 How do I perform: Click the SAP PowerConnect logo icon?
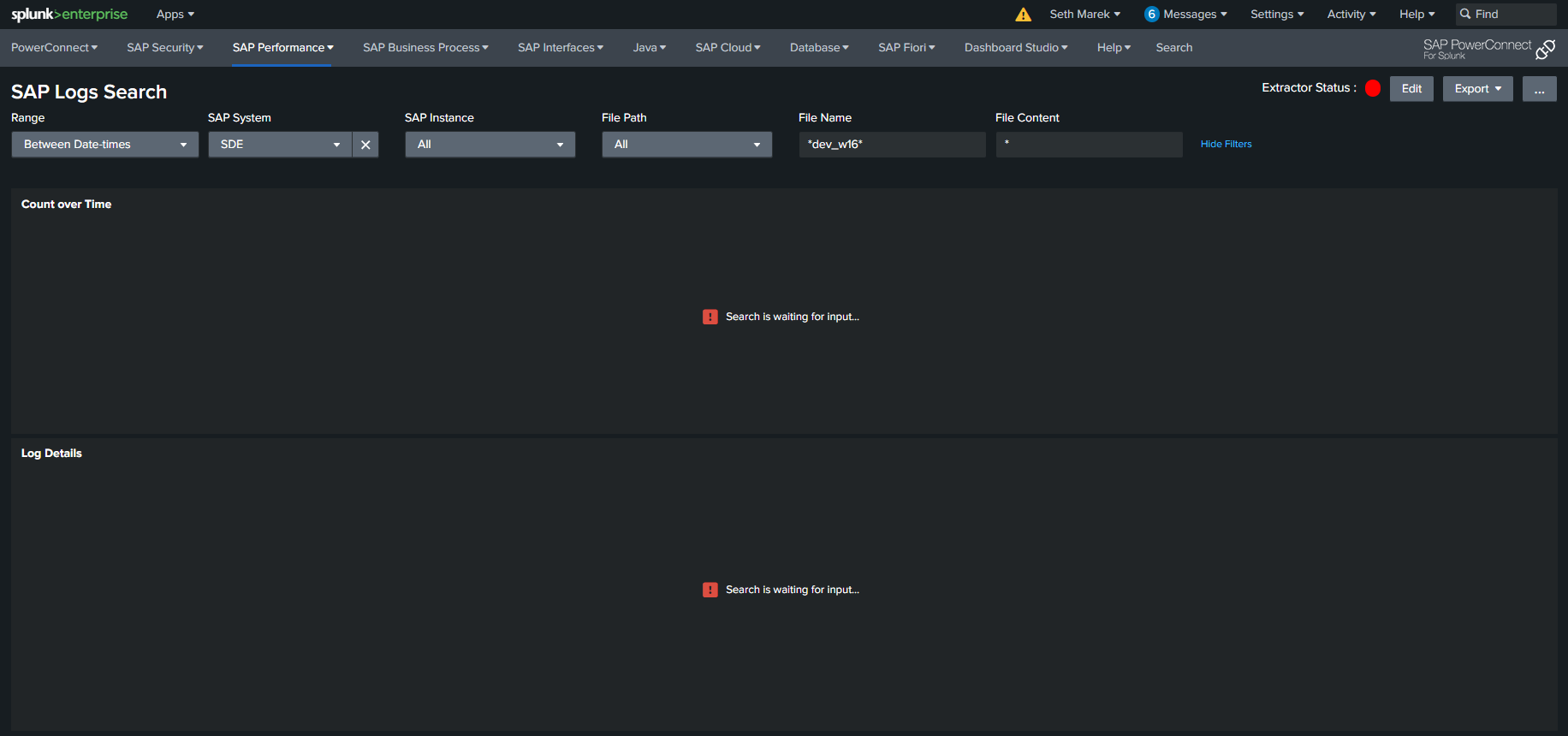(1545, 50)
